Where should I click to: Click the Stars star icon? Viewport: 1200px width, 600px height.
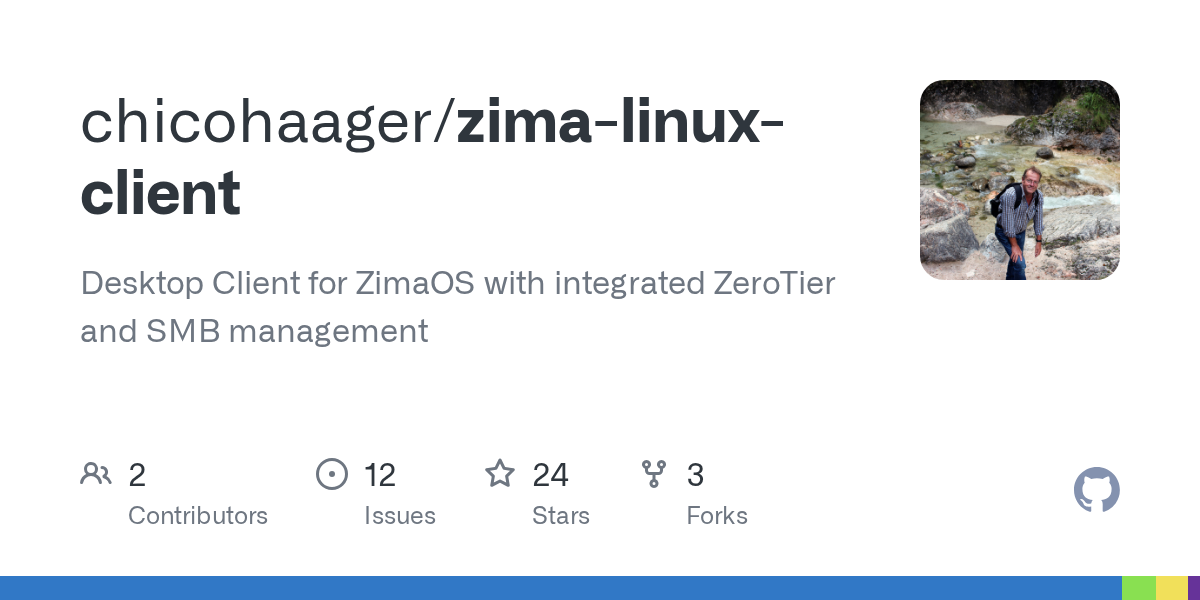pyautogui.click(x=500, y=473)
